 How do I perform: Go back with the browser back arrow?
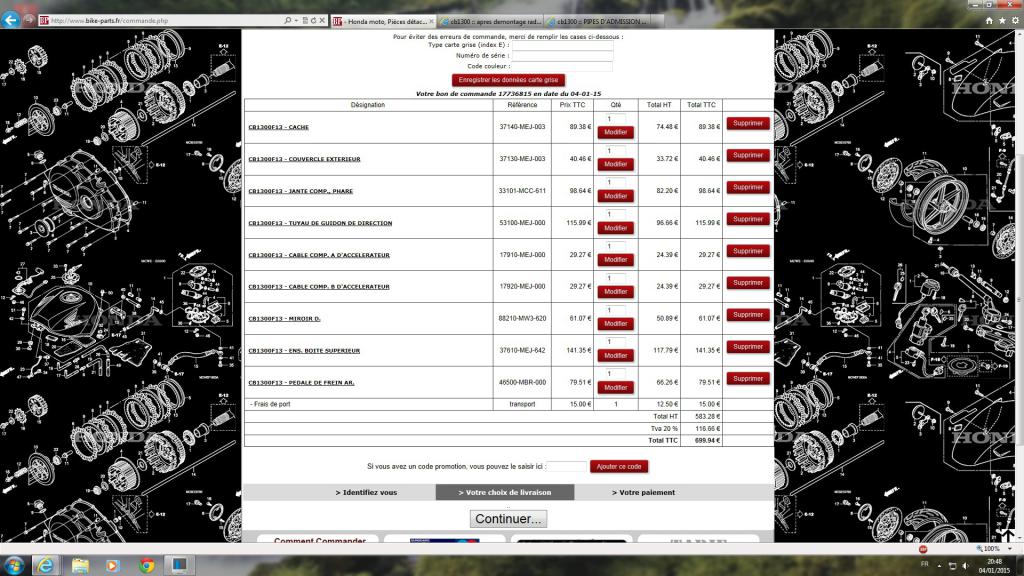point(10,20)
